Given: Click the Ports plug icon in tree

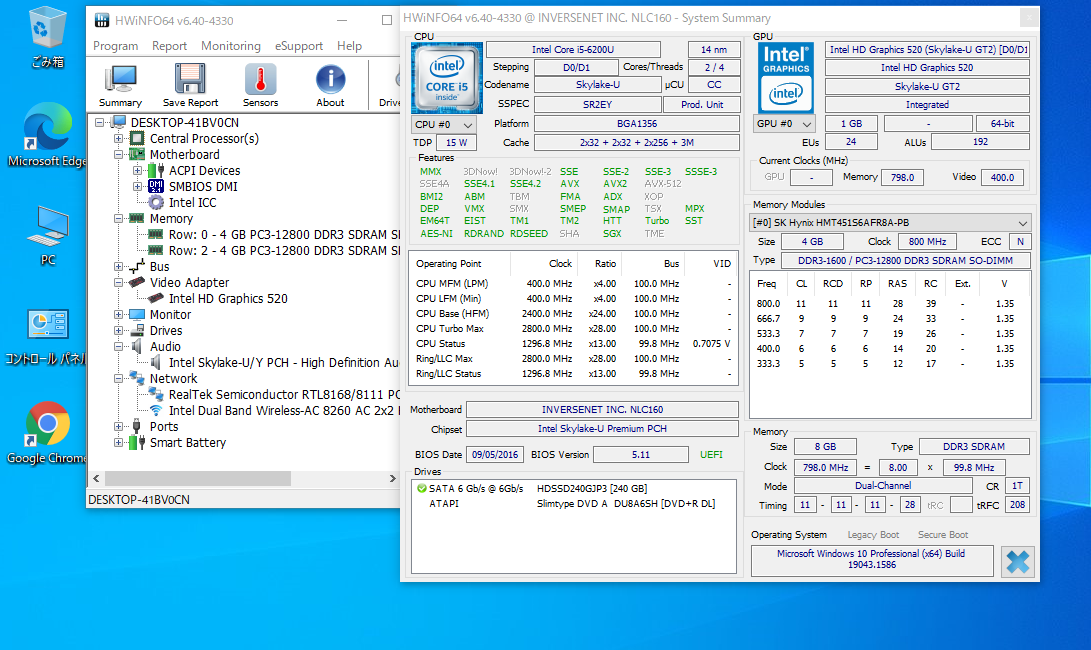Looking at the screenshot, I should click(137, 427).
